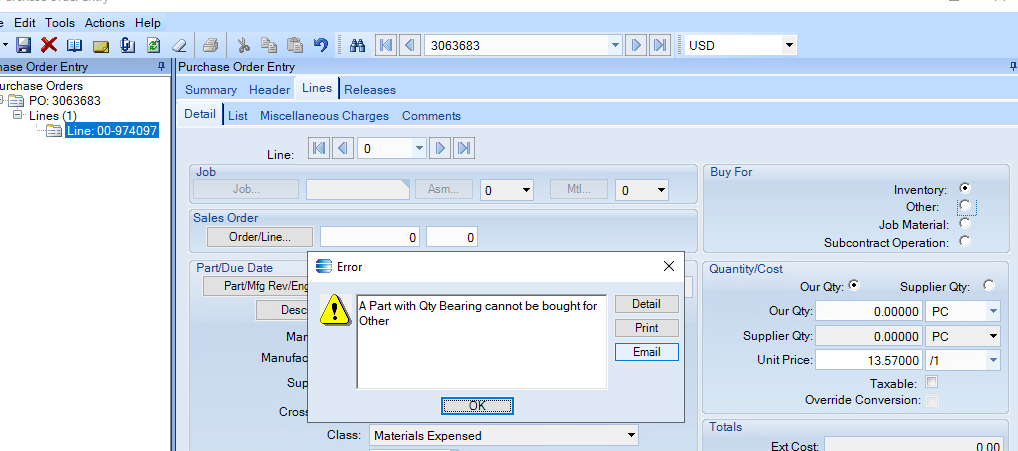
Task: Click the Order/Line... button
Action: pos(260,238)
